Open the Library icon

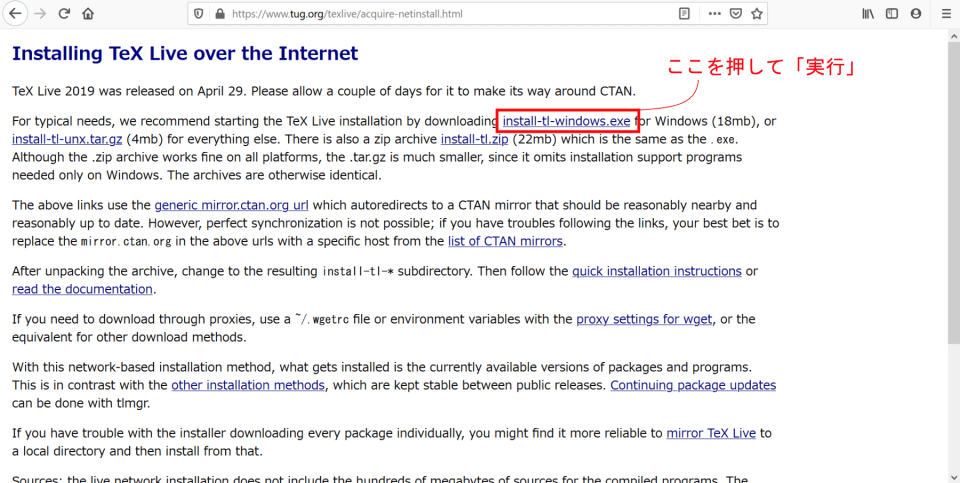(868, 13)
